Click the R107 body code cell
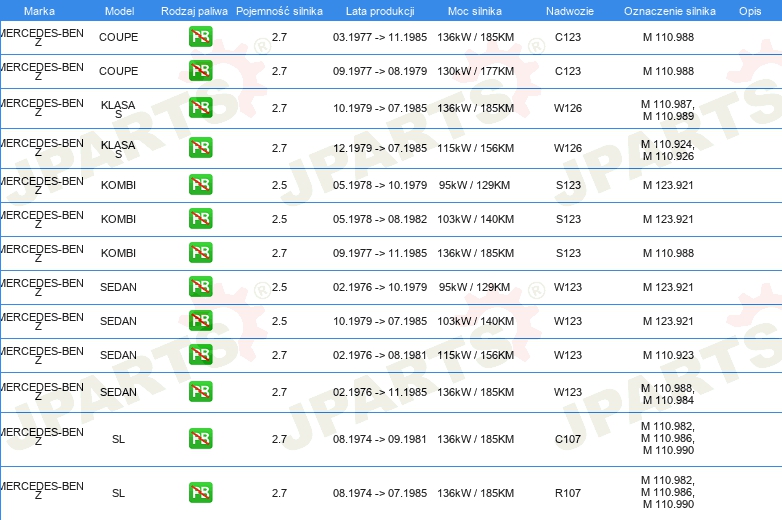The width and height of the screenshot is (782, 520). 568,493
